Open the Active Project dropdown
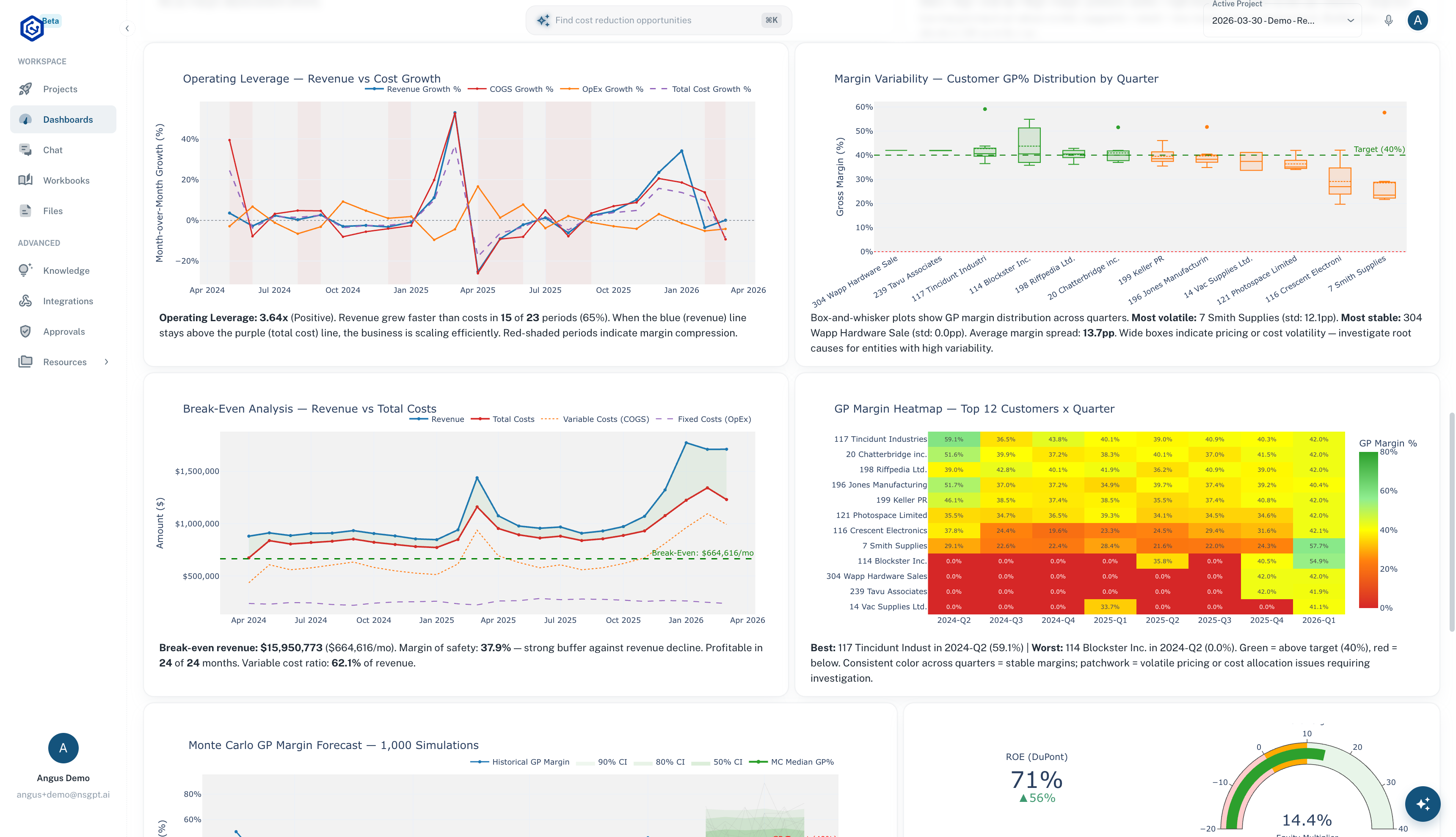1456x837 pixels. point(1282,20)
